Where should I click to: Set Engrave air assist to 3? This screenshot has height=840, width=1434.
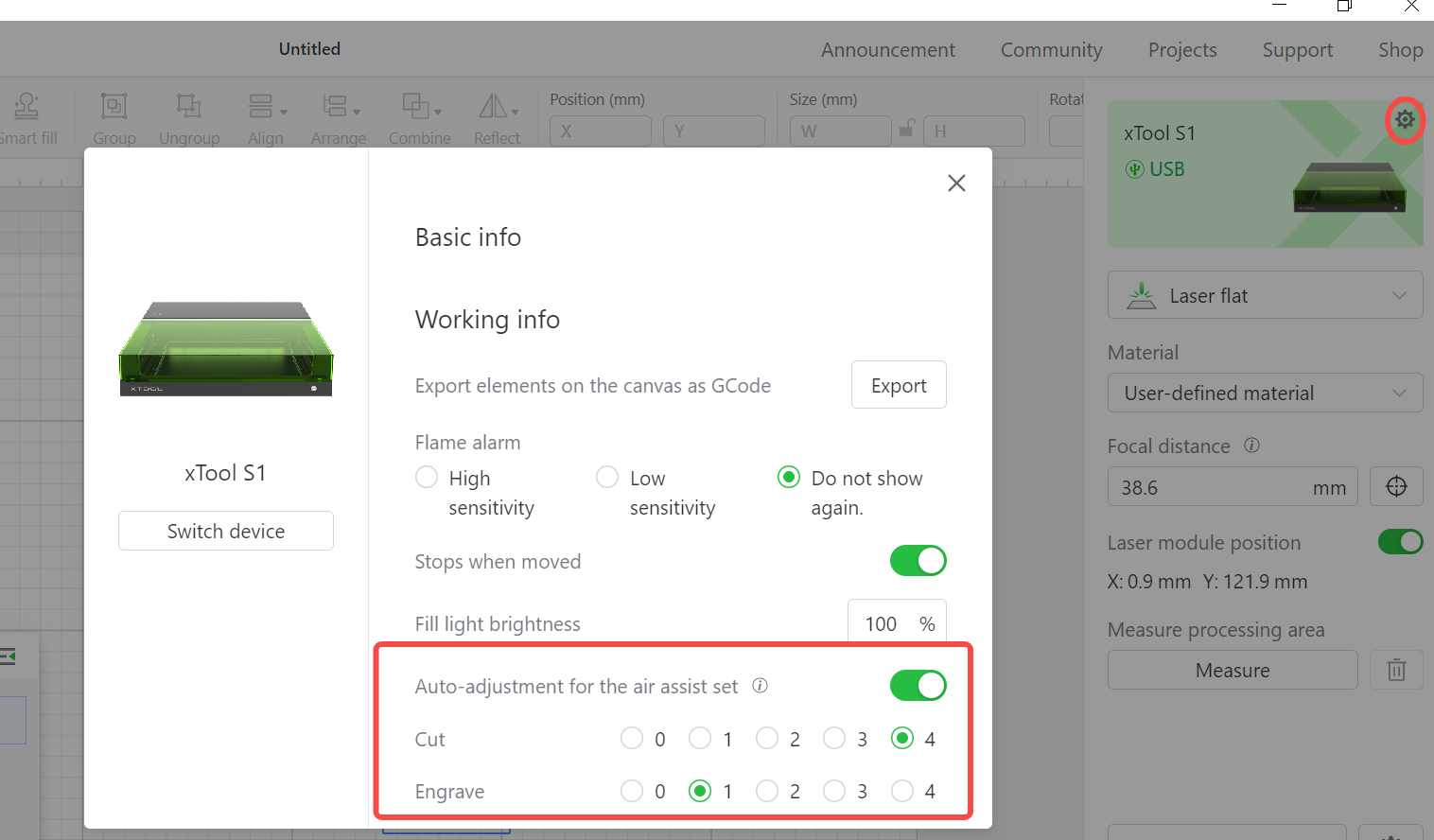pos(834,790)
